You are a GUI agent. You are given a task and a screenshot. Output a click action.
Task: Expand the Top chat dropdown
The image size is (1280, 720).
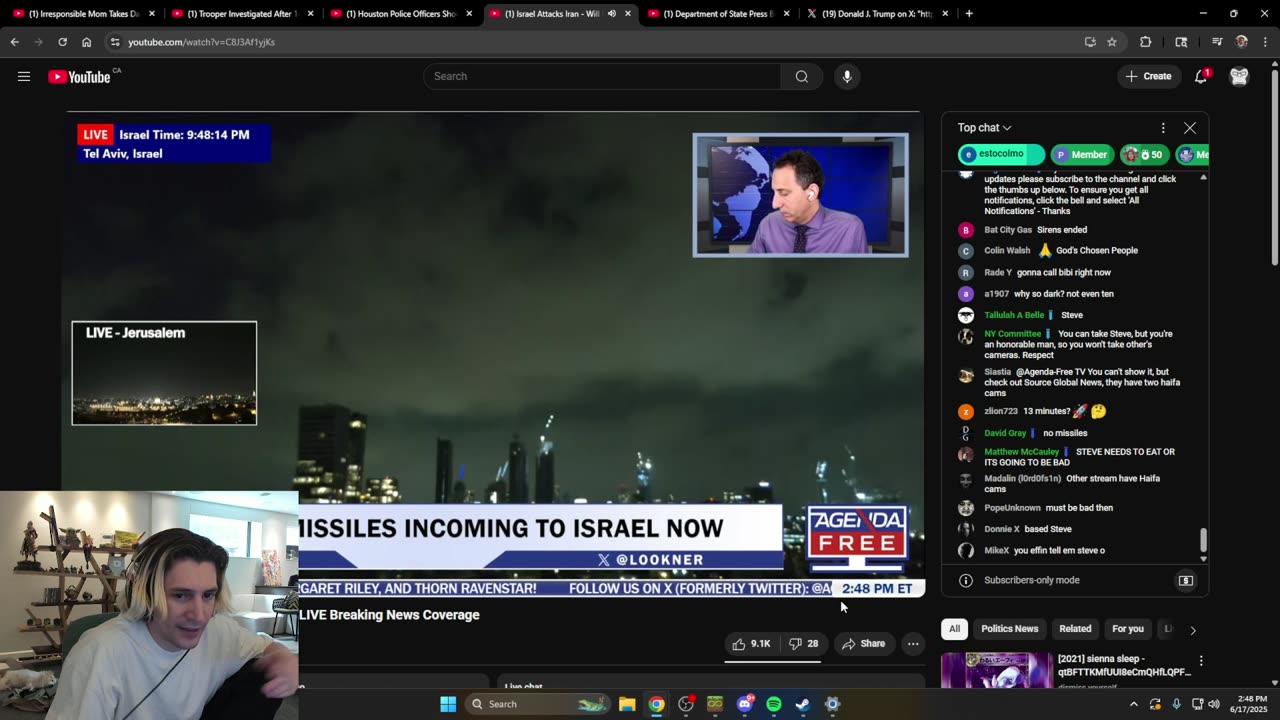[984, 128]
